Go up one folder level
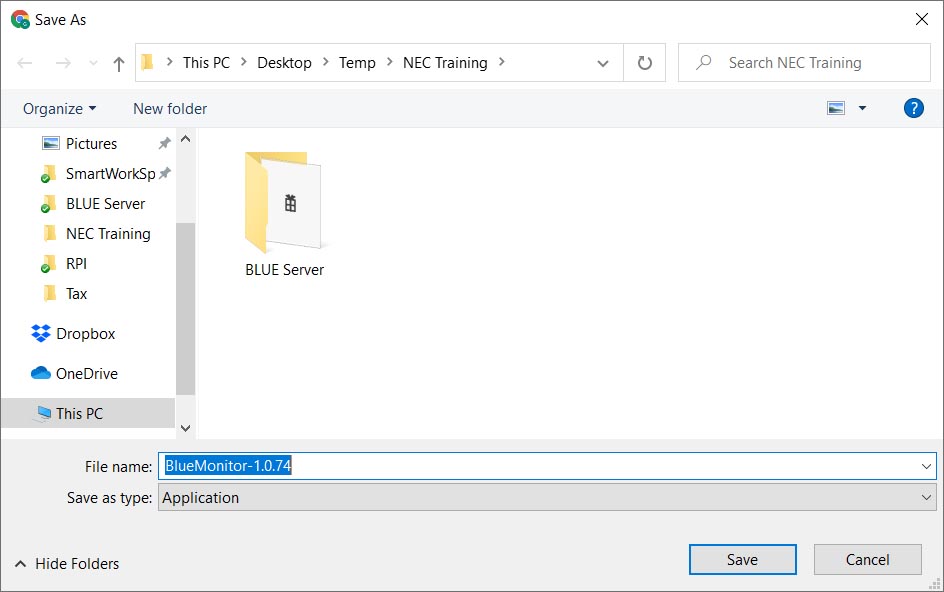The image size is (944, 592). [x=119, y=63]
